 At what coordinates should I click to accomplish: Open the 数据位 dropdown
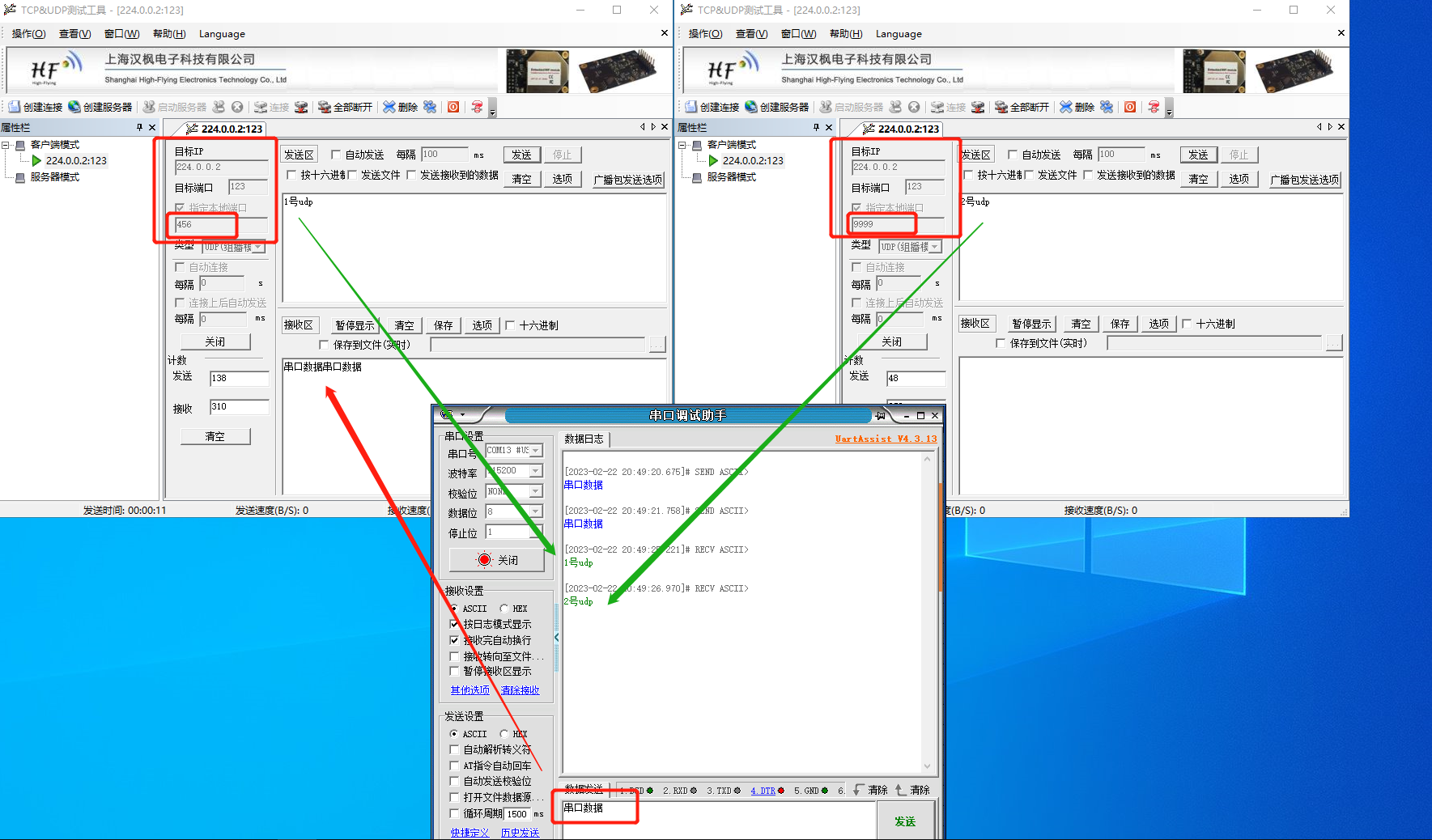point(536,511)
